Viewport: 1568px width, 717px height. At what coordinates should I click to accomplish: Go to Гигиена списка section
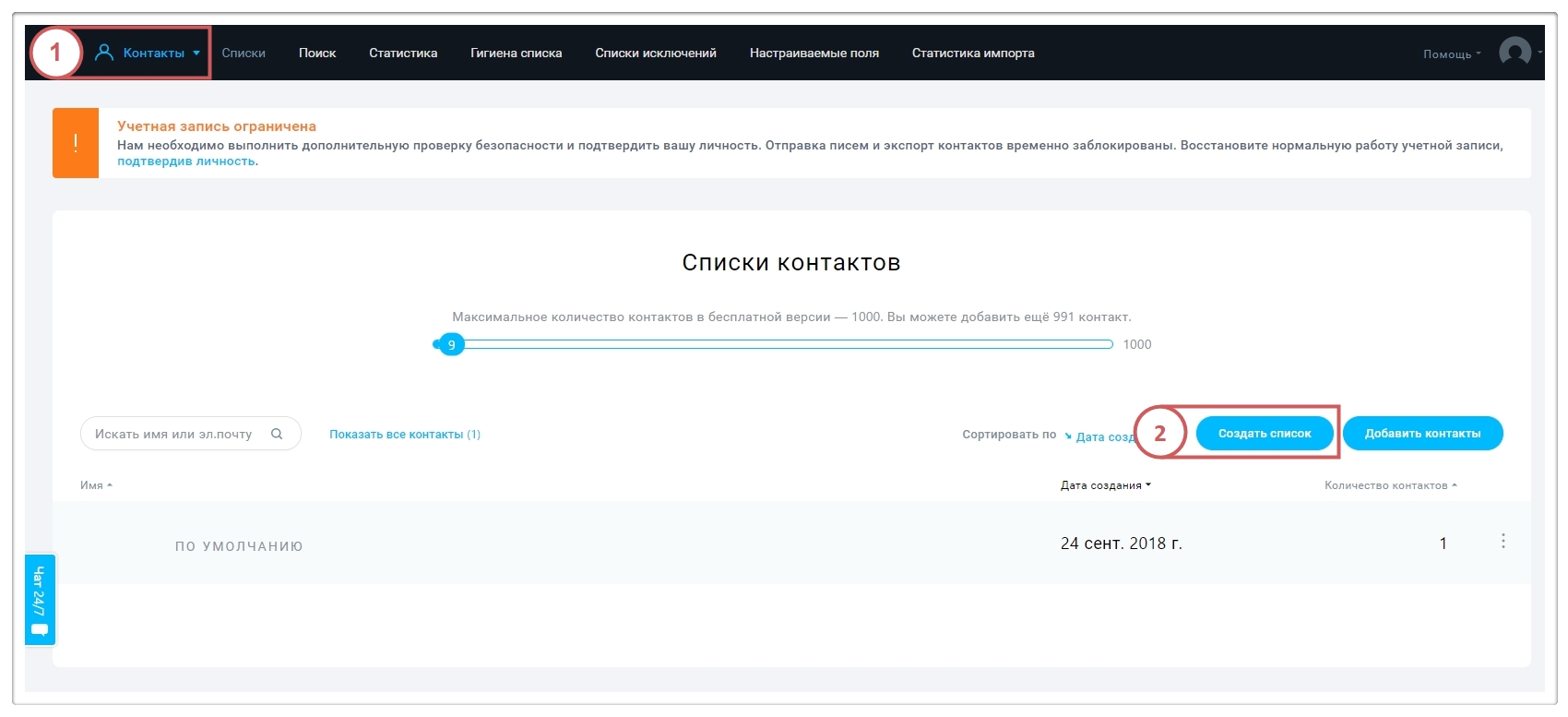516,54
